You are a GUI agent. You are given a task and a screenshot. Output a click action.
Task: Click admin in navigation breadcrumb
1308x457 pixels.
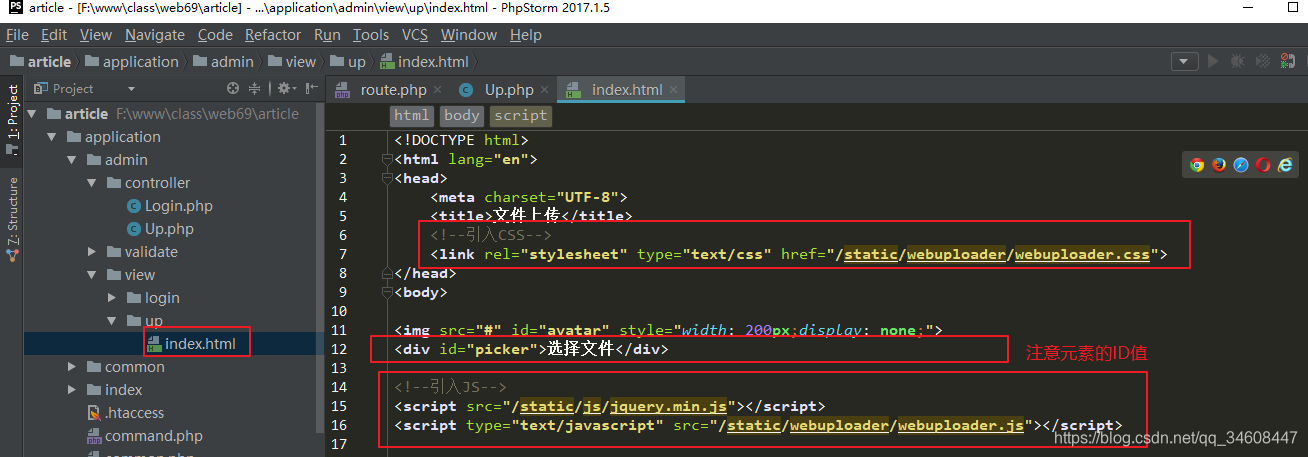click(x=223, y=61)
